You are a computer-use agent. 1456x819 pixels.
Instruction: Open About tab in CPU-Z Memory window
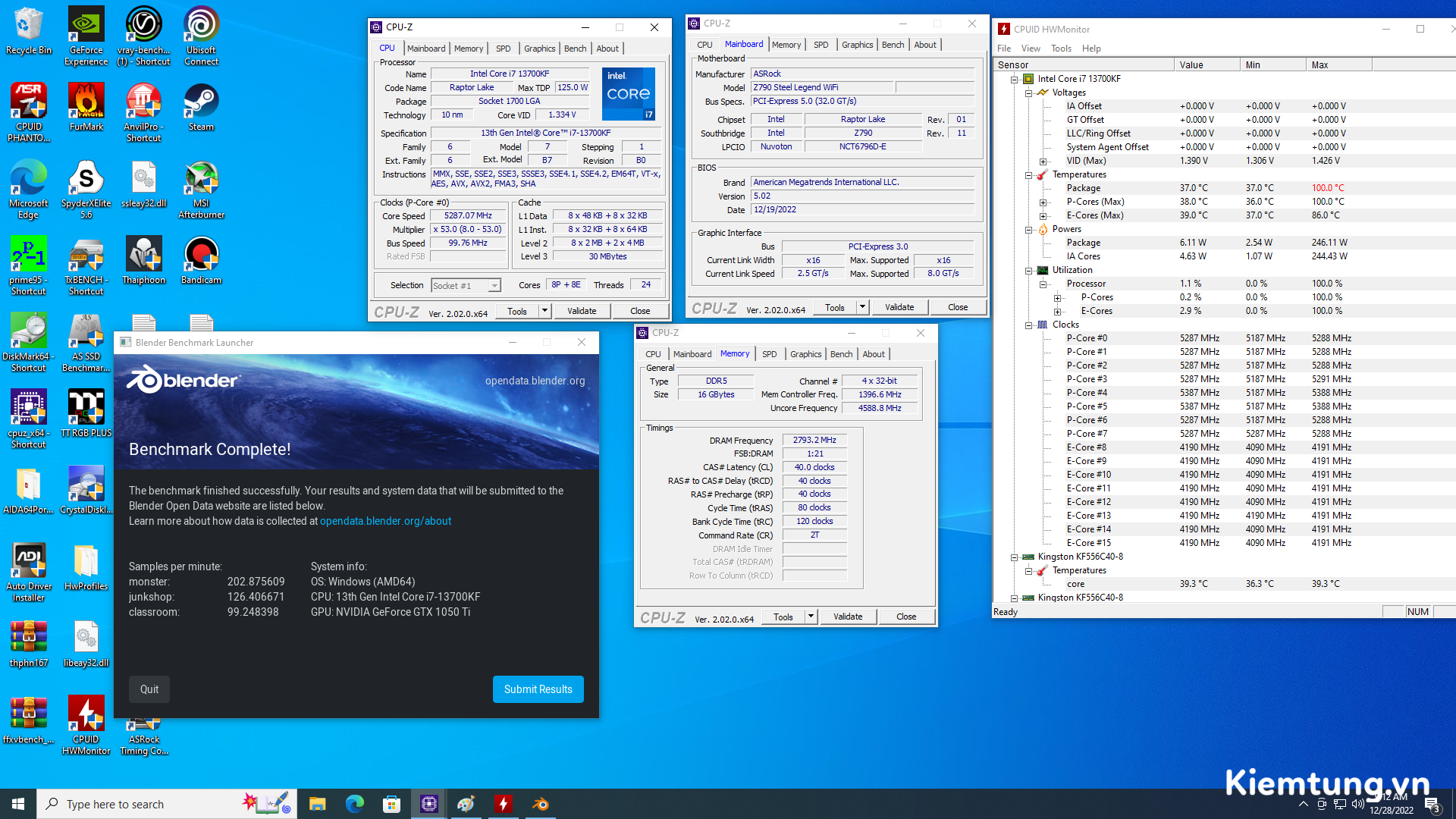(874, 354)
